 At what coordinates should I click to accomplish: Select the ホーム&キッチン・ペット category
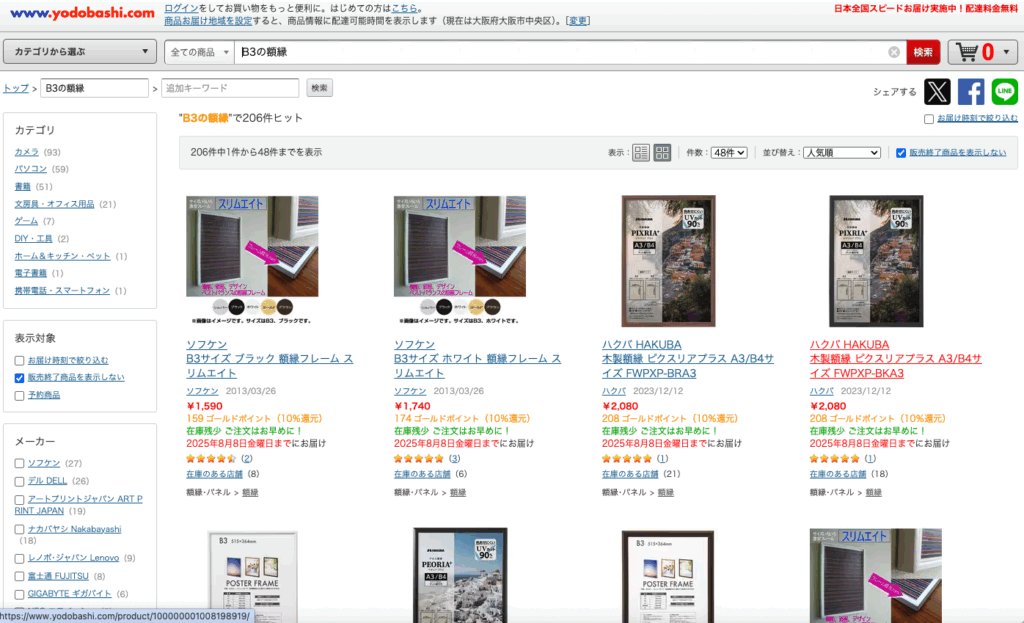(62, 256)
